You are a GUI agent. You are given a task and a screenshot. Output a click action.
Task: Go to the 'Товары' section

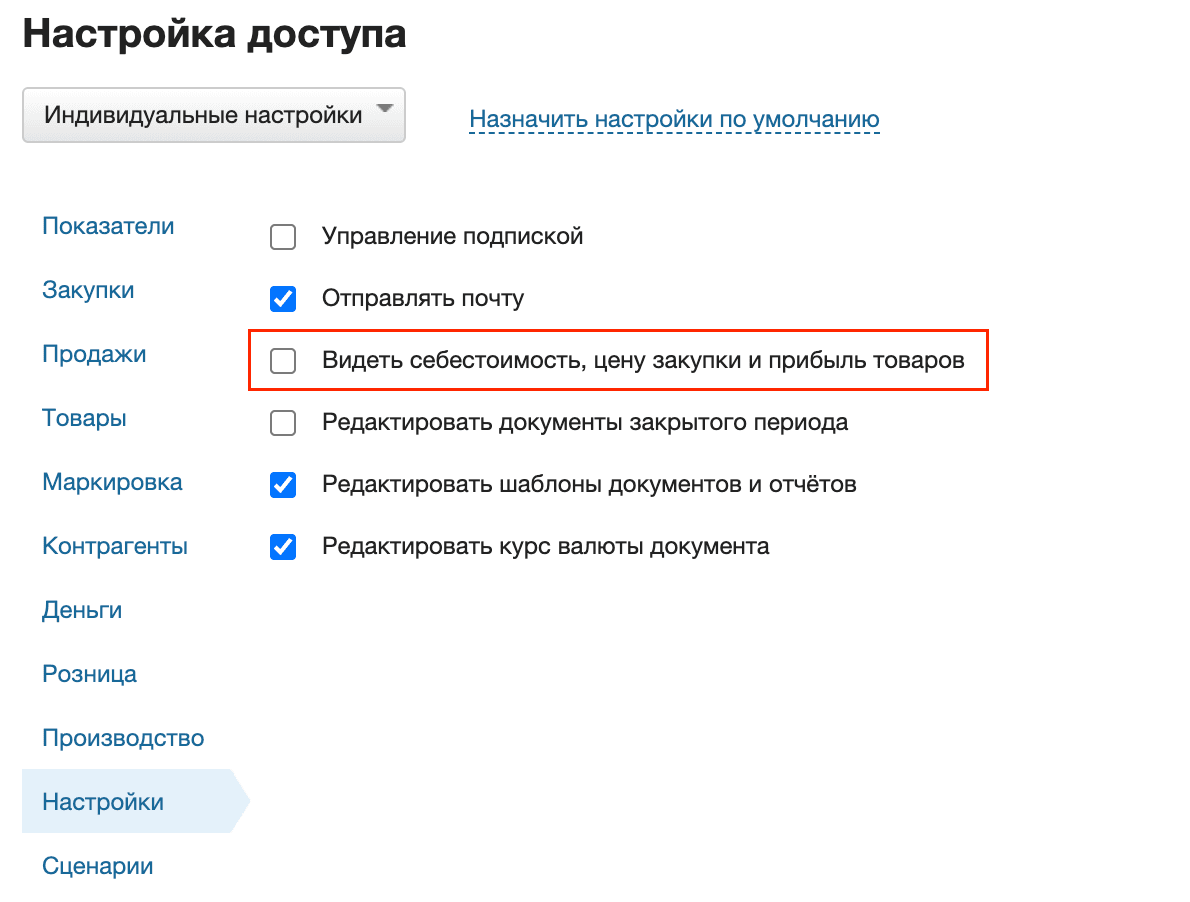[x=84, y=418]
